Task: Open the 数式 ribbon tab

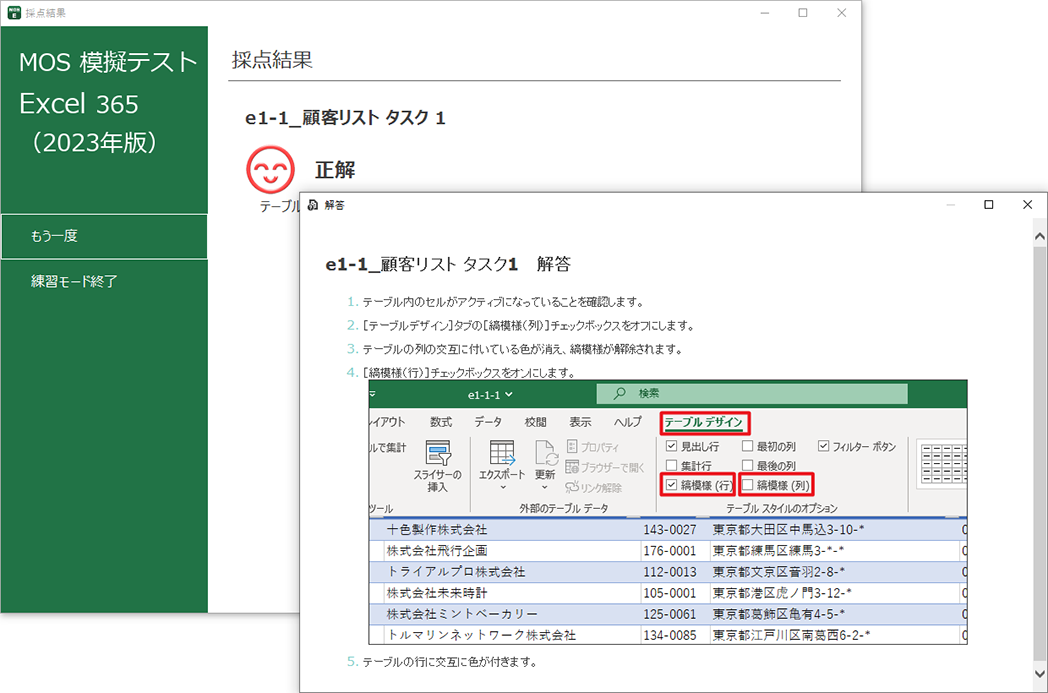Action: [440, 422]
